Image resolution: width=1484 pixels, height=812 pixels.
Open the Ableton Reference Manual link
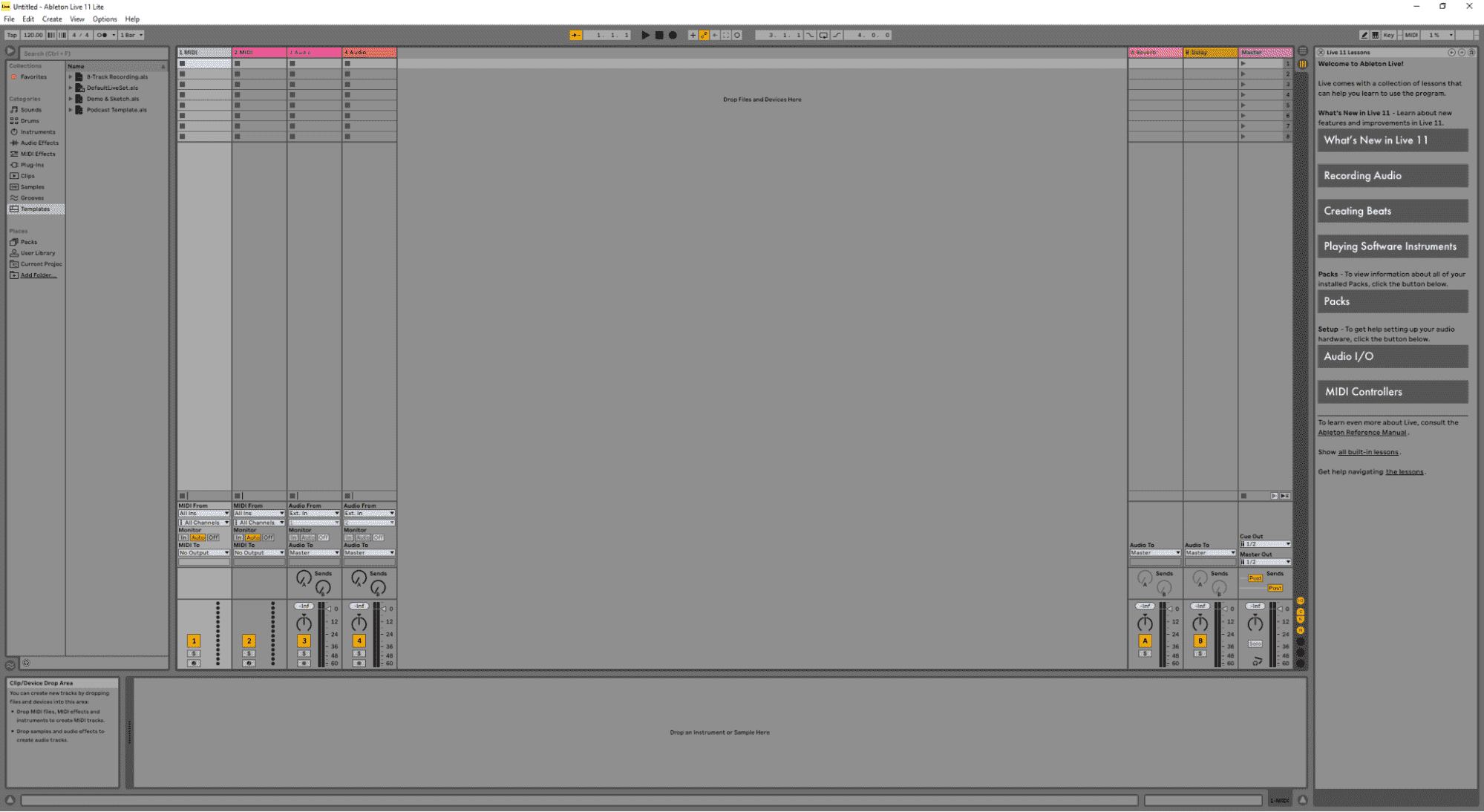1362,433
